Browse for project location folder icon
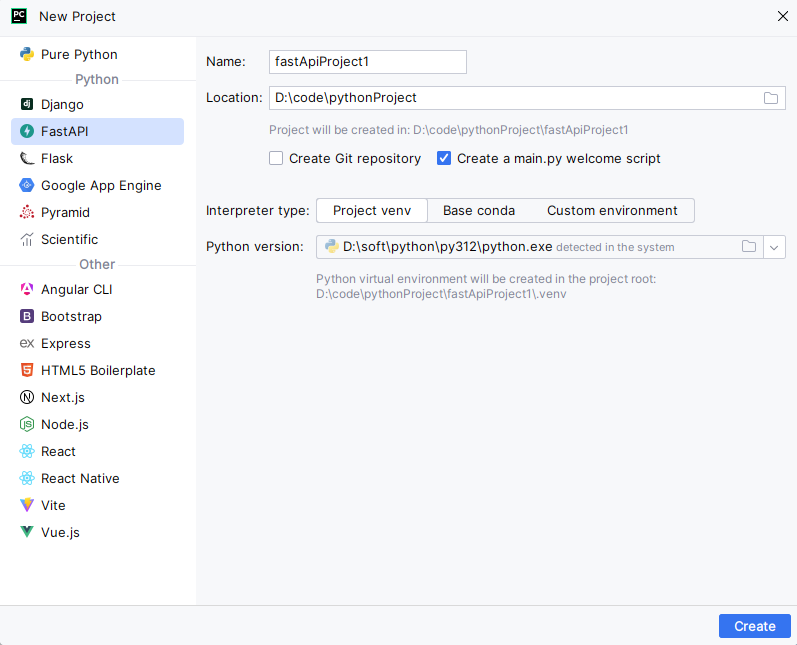The width and height of the screenshot is (797, 645). coord(771,98)
